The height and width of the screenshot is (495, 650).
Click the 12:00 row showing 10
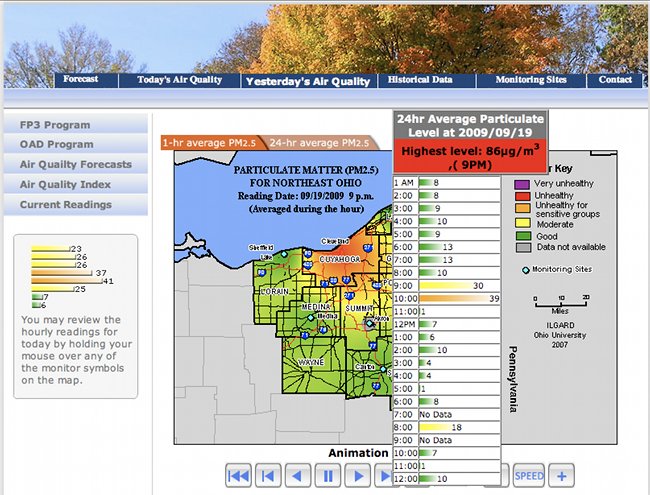click(447, 478)
